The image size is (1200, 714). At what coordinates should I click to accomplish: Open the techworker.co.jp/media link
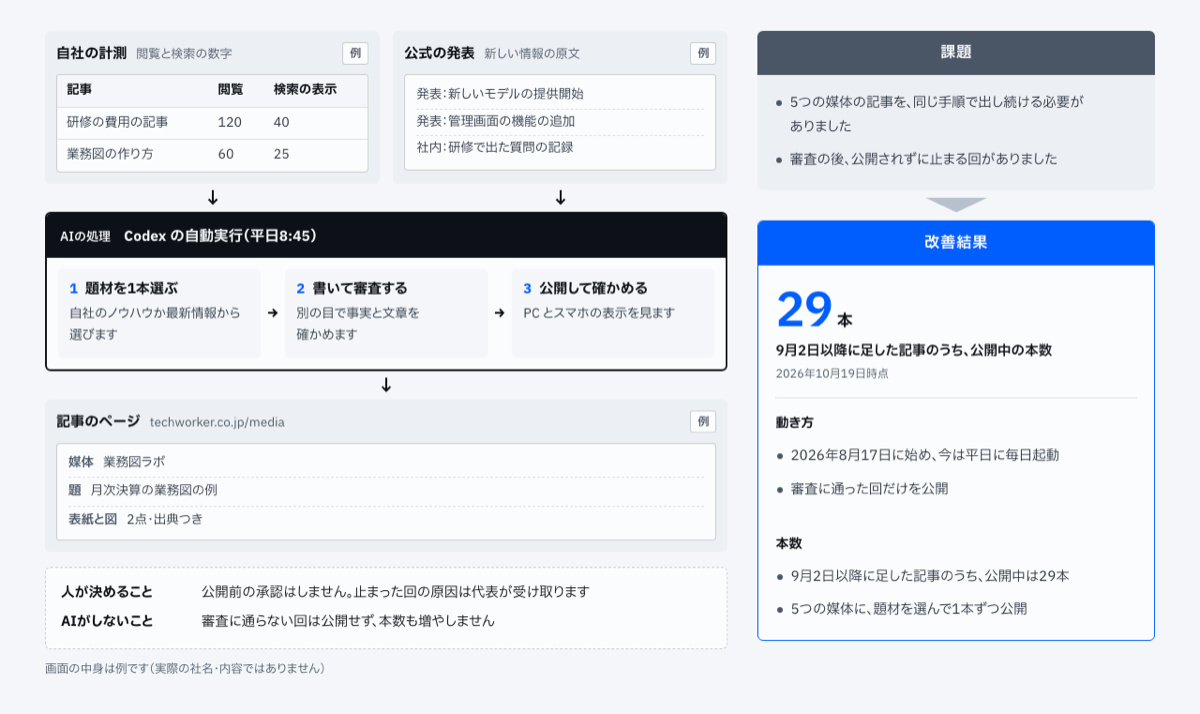[217, 422]
